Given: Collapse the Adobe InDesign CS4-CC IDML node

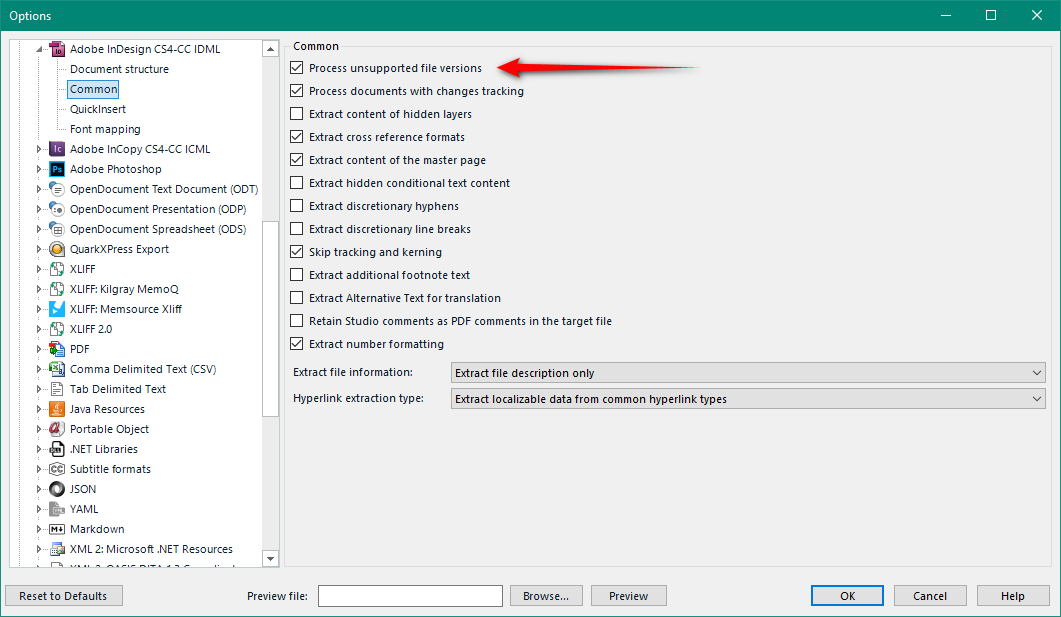Looking at the screenshot, I should (x=39, y=49).
